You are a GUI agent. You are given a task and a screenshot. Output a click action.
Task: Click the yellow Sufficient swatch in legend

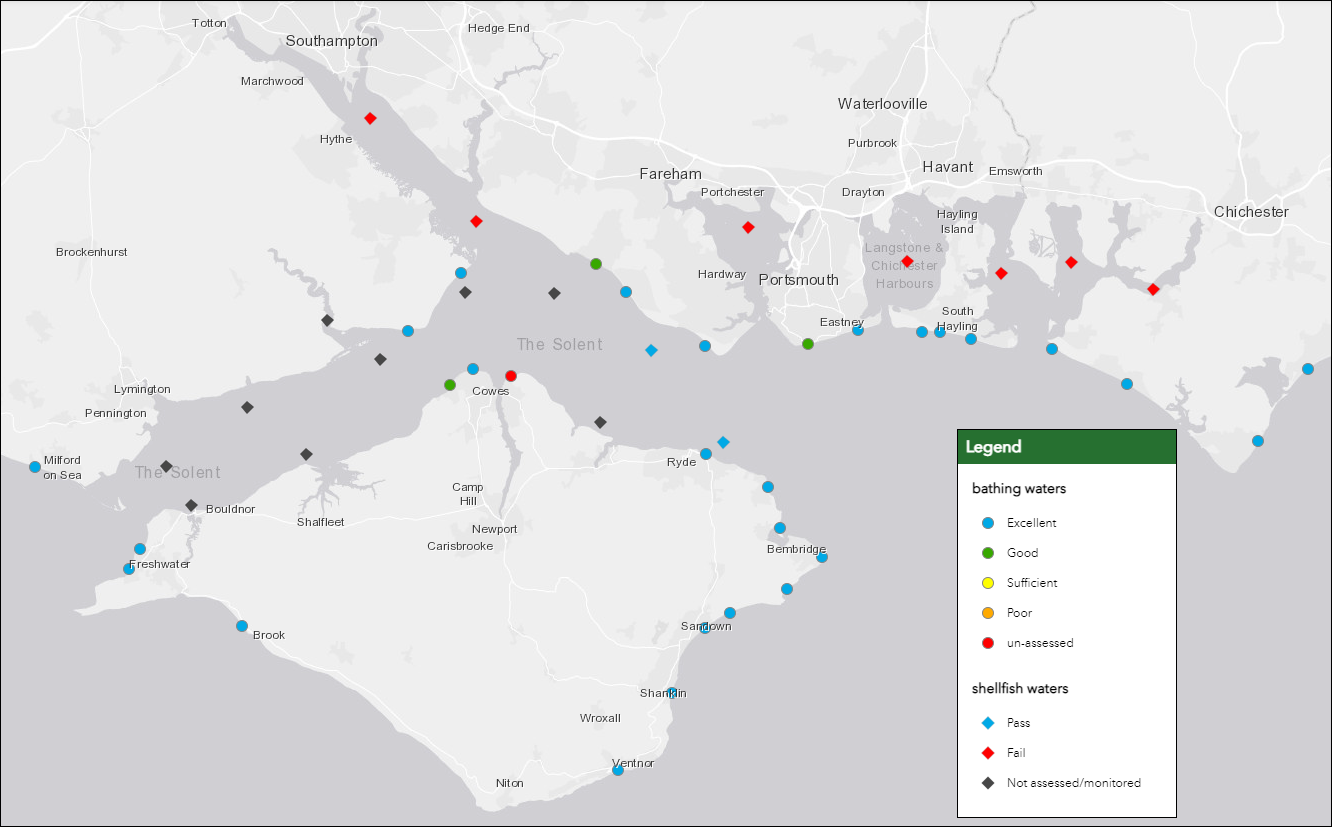(988, 583)
